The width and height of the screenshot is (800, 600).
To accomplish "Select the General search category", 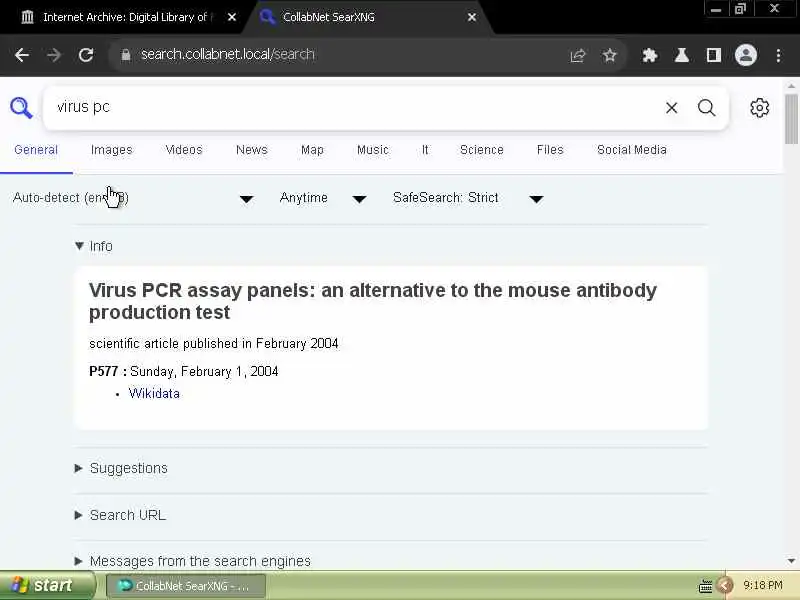I will [x=36, y=150].
